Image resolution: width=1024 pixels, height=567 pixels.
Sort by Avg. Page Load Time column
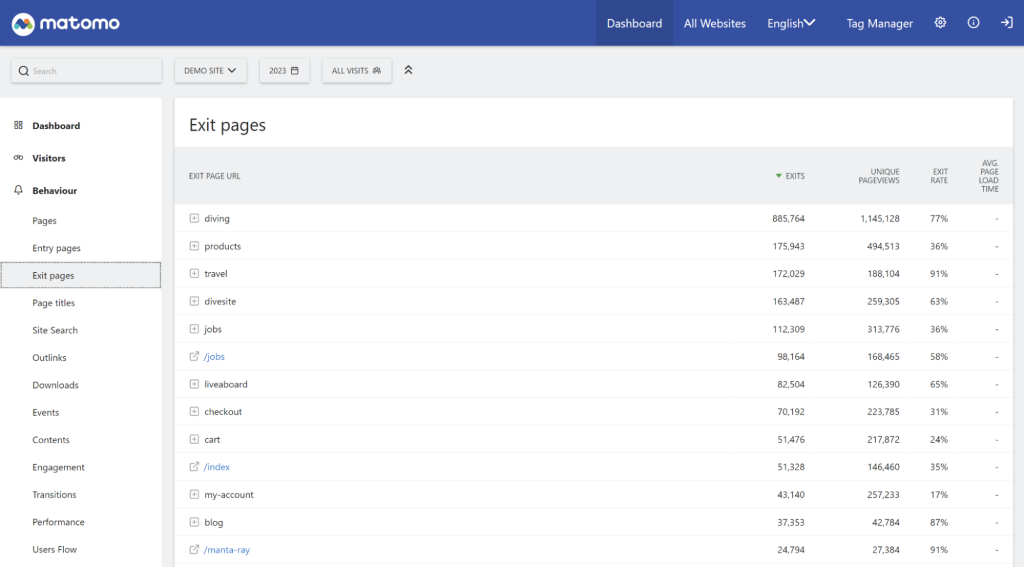pyautogui.click(x=989, y=176)
